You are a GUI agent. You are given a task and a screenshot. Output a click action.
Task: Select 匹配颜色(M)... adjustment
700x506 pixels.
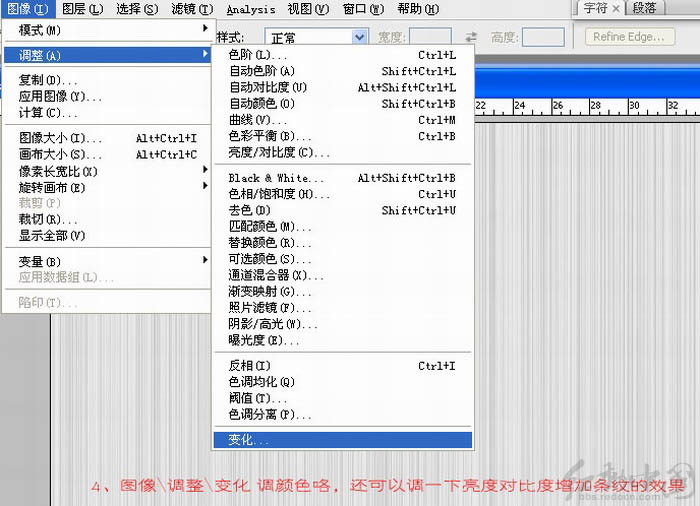[x=343, y=227]
